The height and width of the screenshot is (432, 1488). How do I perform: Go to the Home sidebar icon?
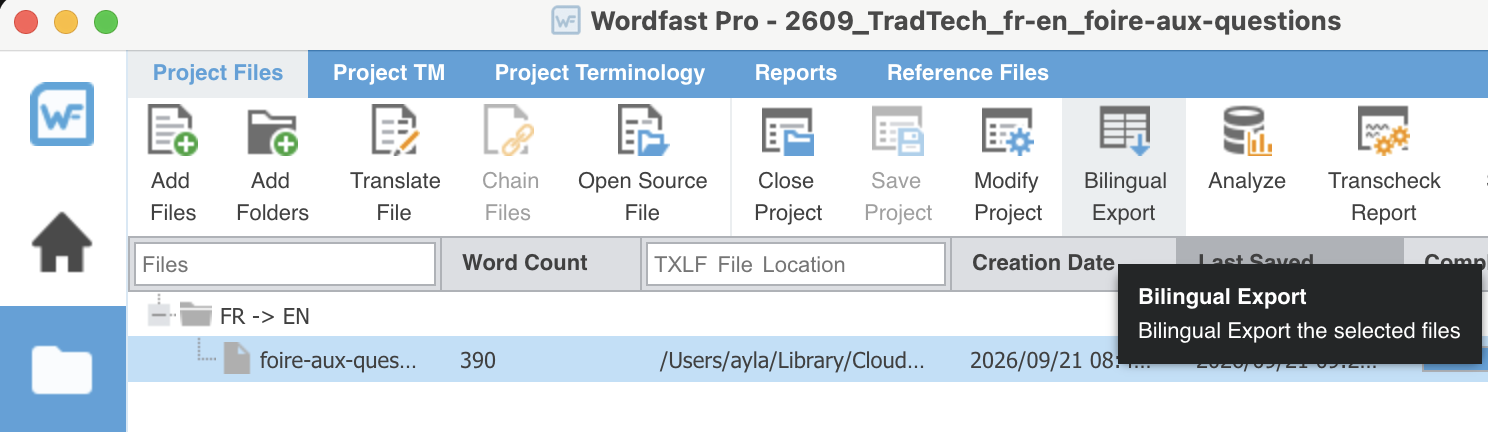coord(62,242)
